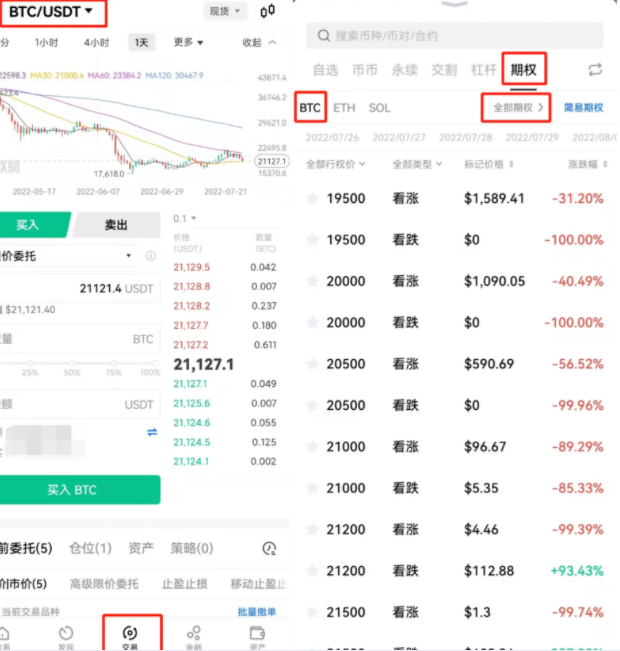Focus the 21121.4 USDT price field
Screen dimensions: 620x651
[x=80, y=288]
